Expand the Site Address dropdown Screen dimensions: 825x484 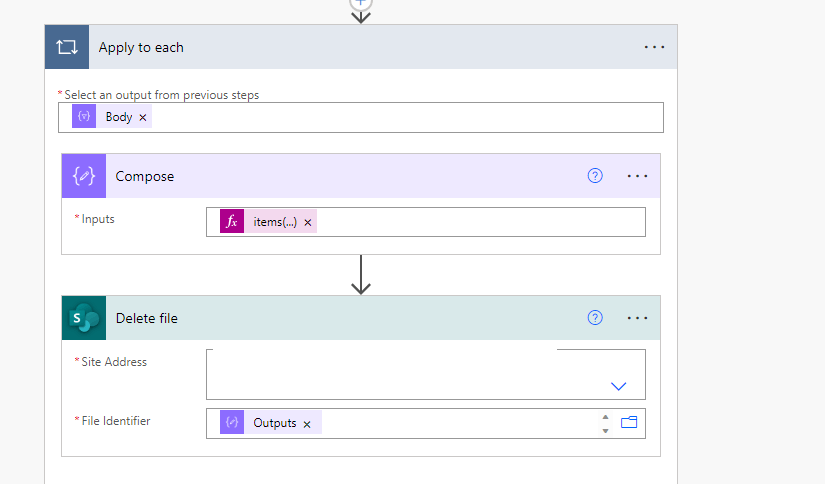pyautogui.click(x=618, y=386)
